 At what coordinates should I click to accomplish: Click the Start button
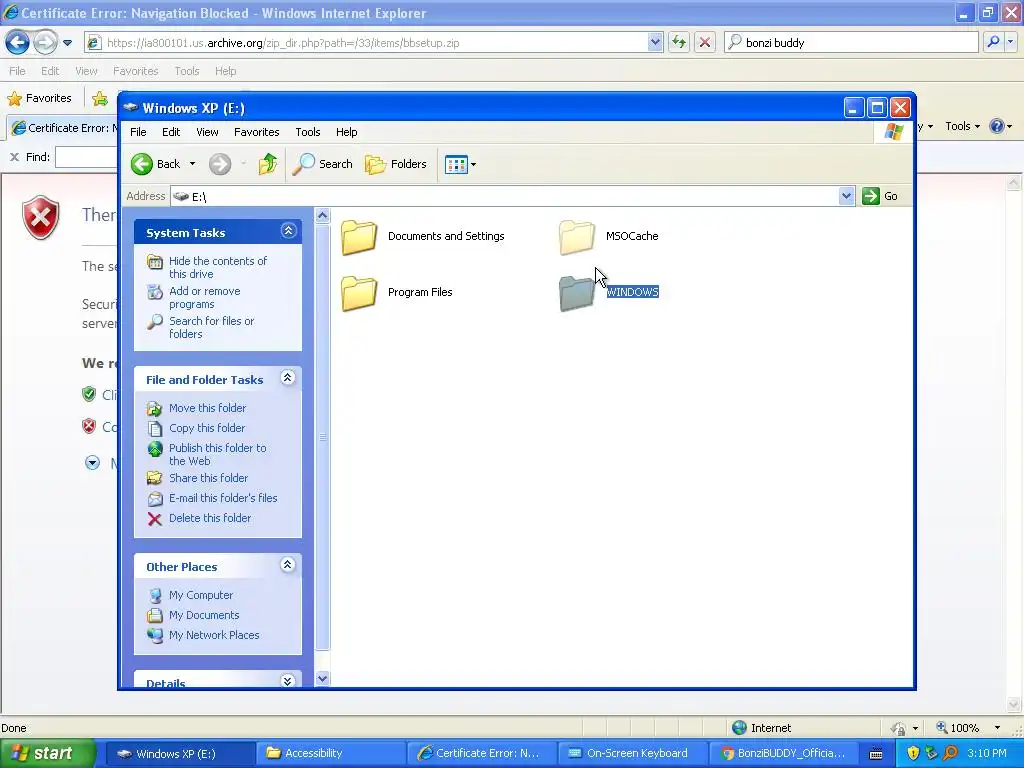pos(47,753)
